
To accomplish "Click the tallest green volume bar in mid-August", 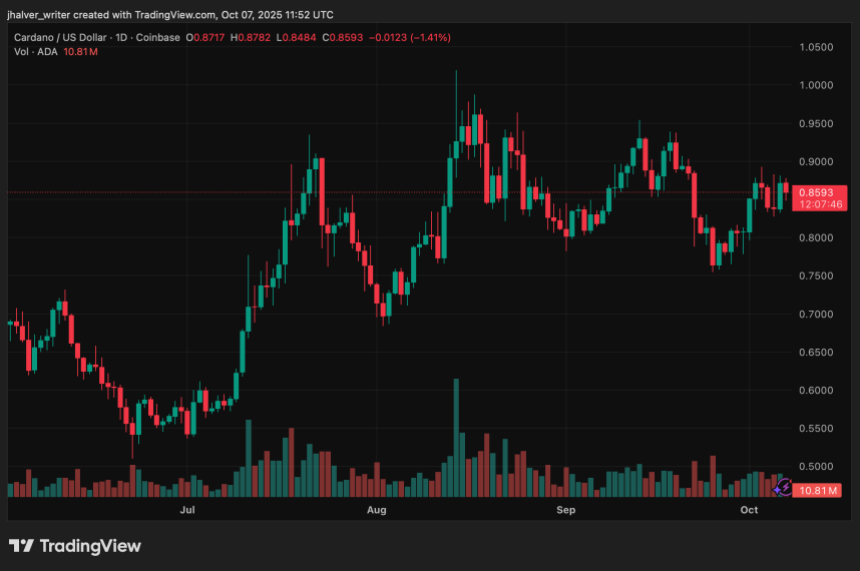I will [456, 438].
